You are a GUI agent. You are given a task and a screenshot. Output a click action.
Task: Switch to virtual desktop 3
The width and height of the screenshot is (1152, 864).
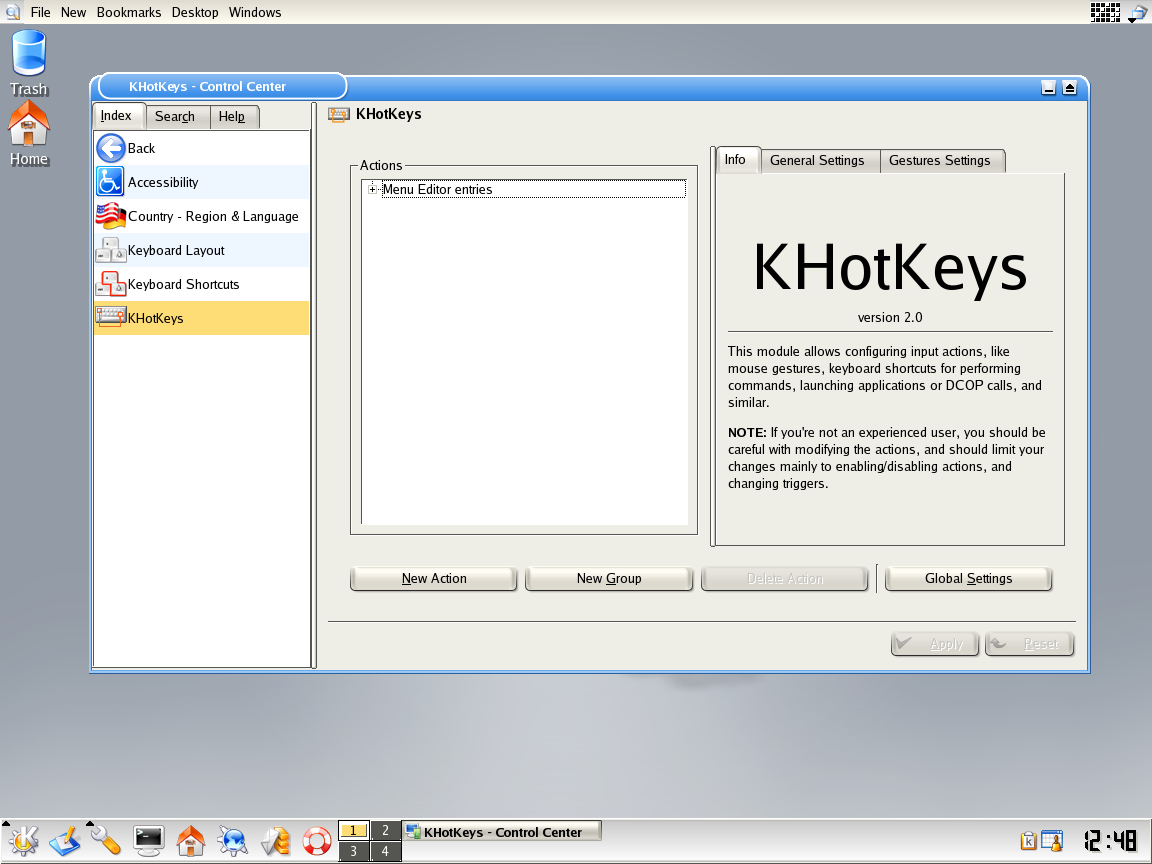[353, 851]
